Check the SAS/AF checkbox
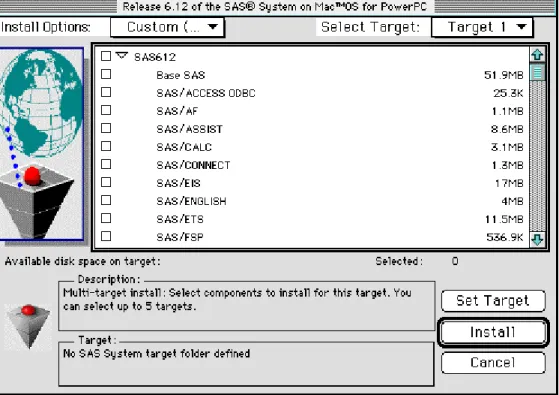 [106, 110]
